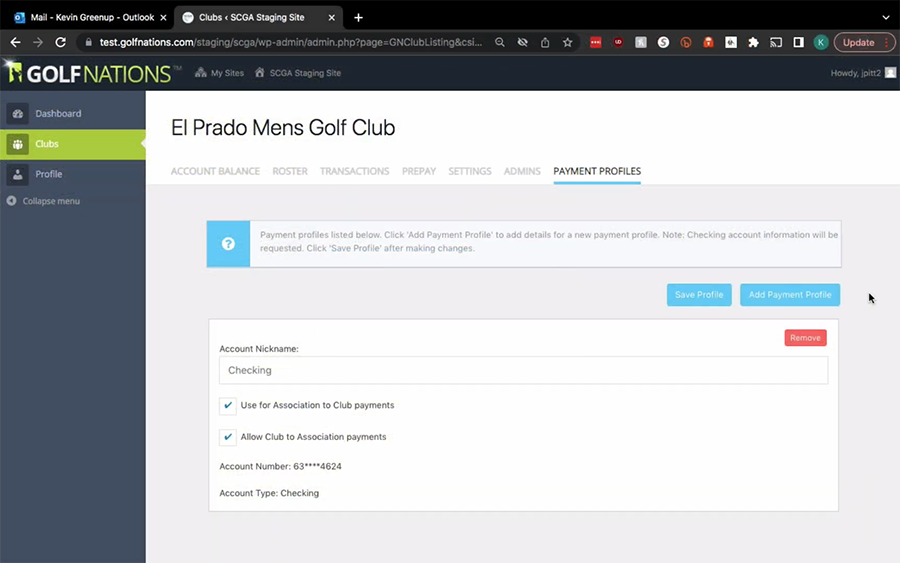Click the Add Payment Profile button
The height and width of the screenshot is (563, 900).
pyautogui.click(x=790, y=294)
